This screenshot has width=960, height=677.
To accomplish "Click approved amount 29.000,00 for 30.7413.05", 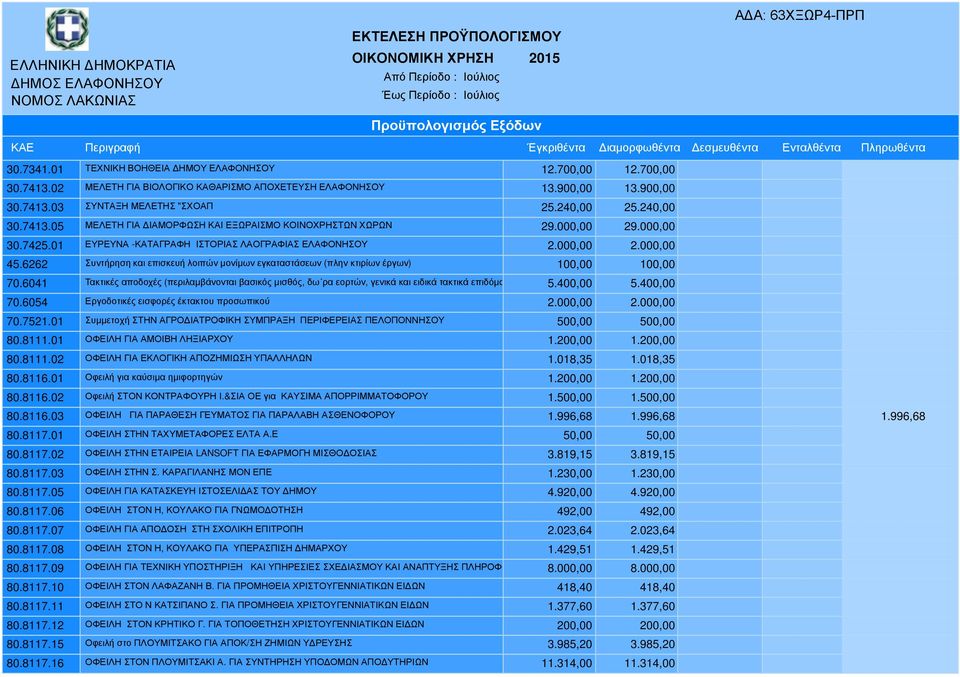I will click(566, 226).
